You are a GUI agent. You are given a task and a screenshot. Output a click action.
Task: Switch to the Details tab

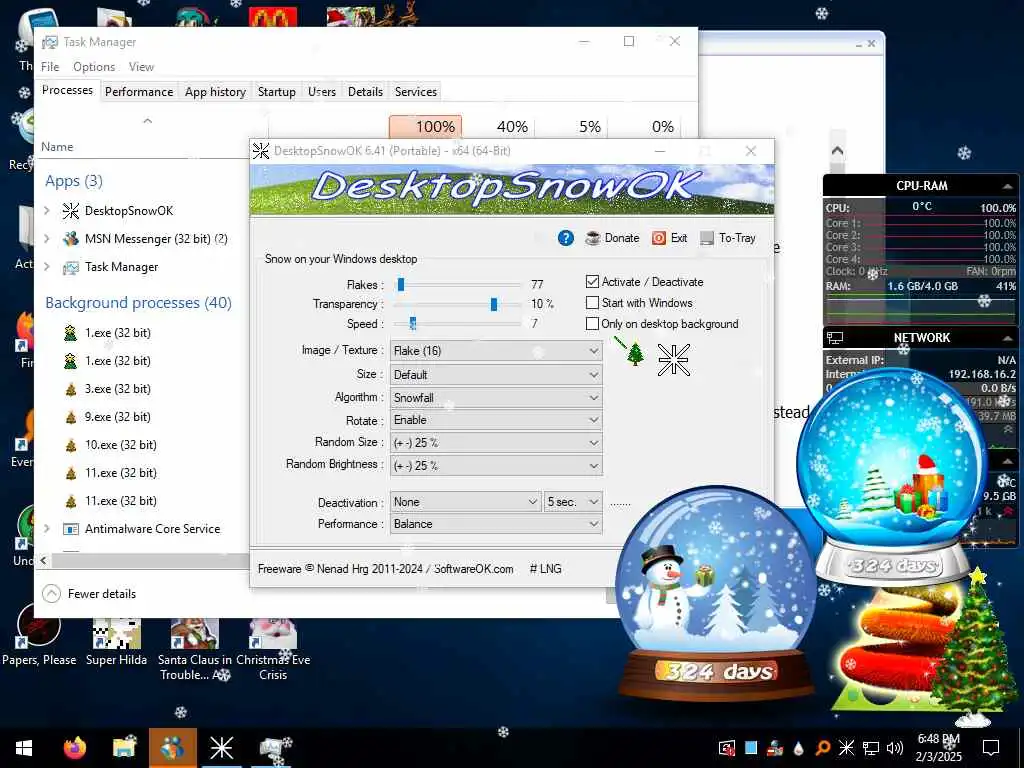(x=365, y=91)
